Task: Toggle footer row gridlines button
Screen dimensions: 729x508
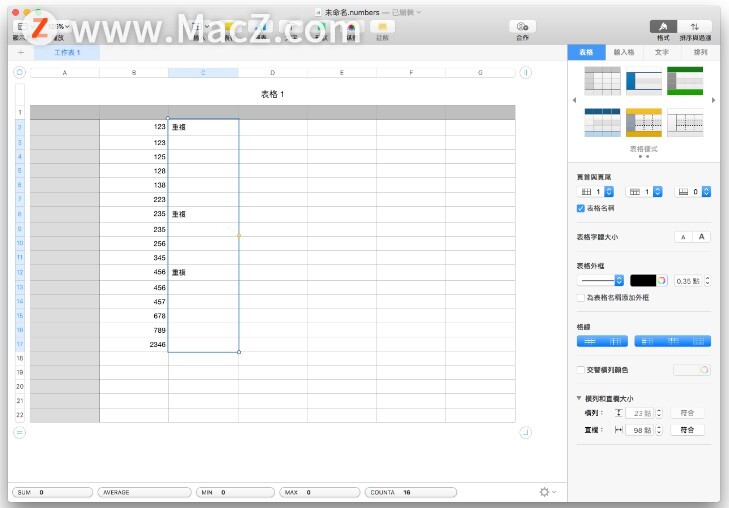Action: click(698, 342)
